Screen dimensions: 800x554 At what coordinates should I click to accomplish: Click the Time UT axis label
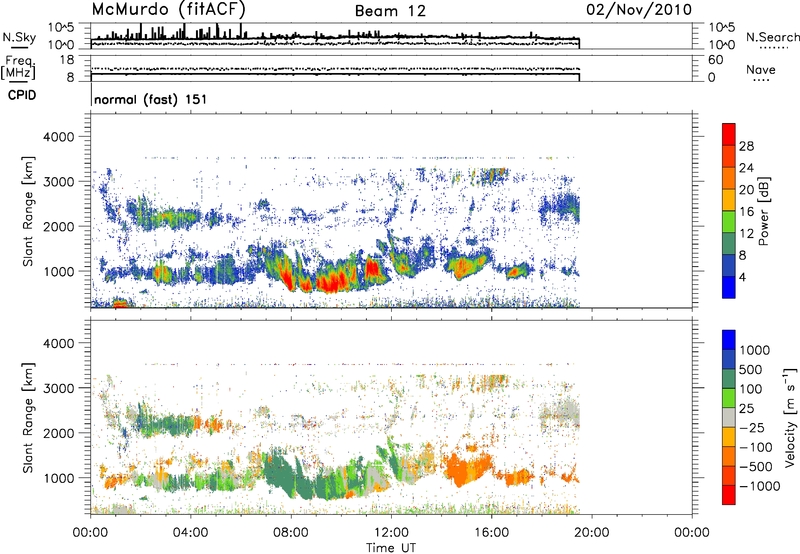(391, 548)
